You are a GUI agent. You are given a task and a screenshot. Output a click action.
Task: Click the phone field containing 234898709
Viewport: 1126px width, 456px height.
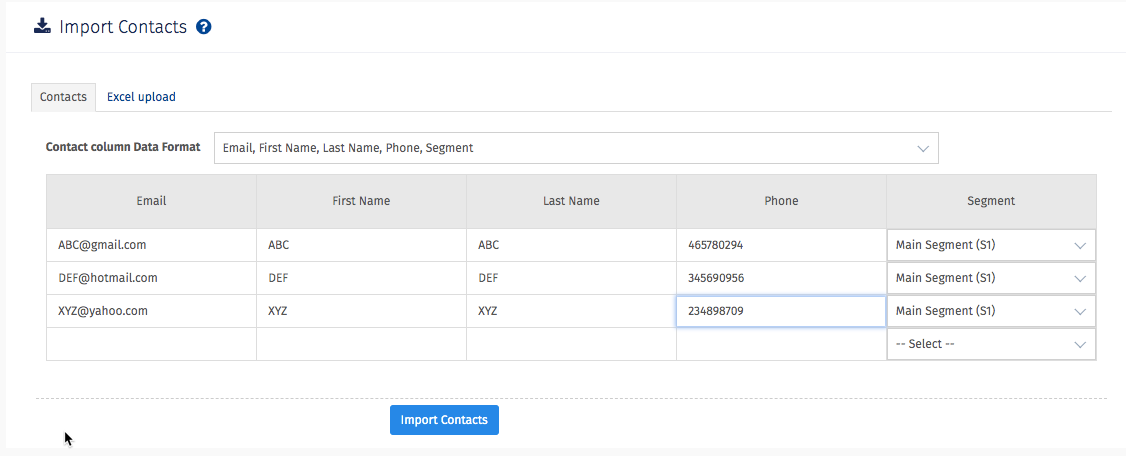[x=781, y=311]
